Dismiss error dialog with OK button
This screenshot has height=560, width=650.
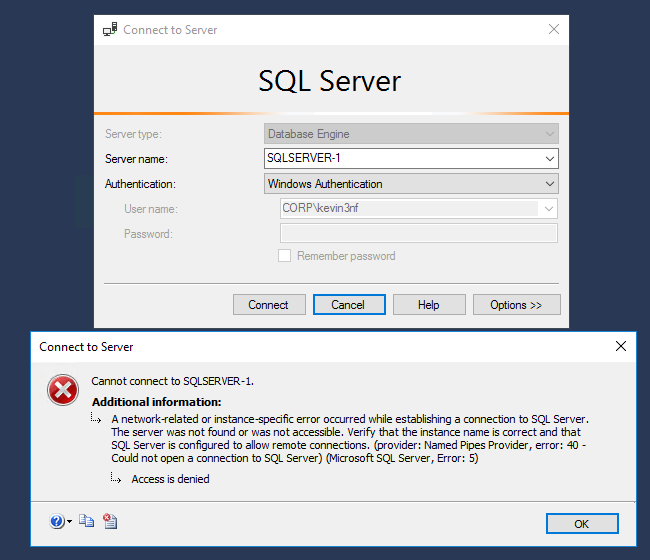582,524
